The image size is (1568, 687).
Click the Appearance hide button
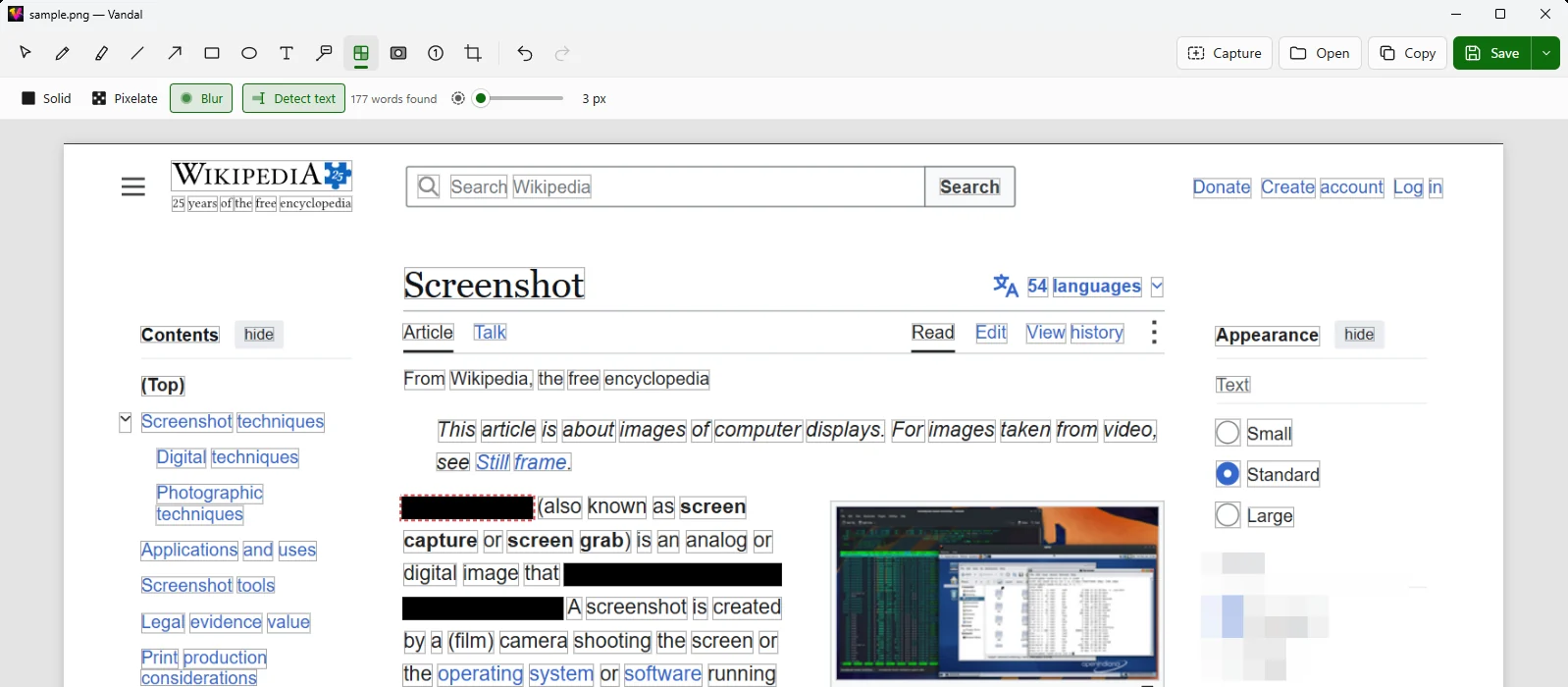(1359, 335)
